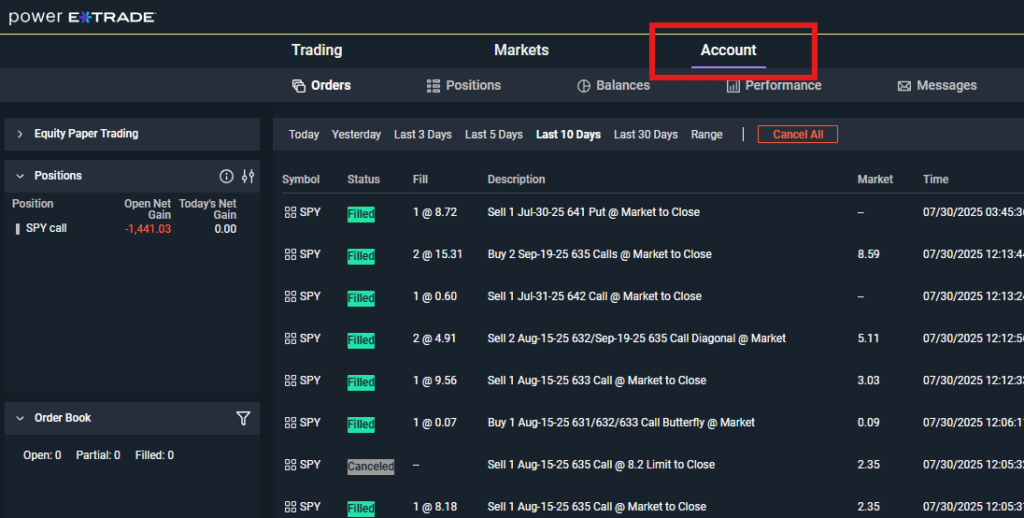Select the SPY call position row

tap(46, 229)
